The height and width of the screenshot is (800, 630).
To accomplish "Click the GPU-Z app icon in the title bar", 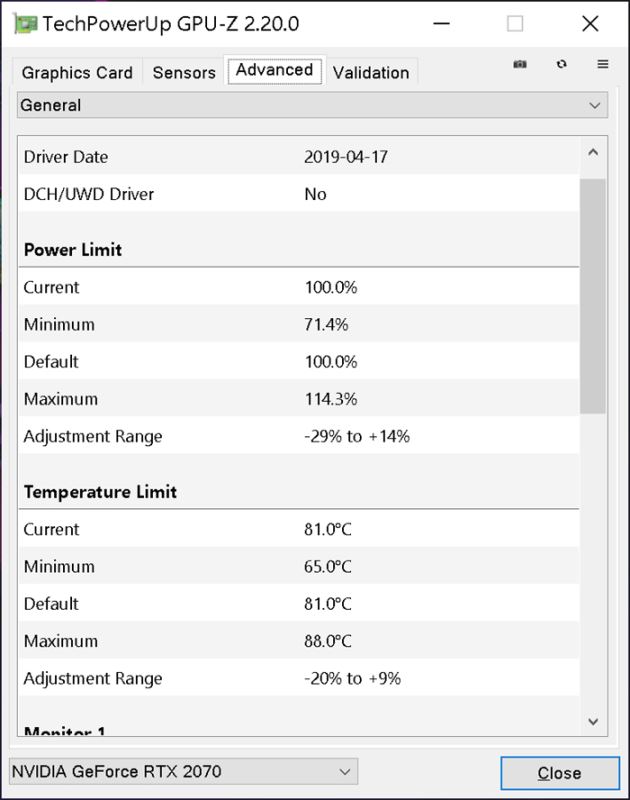I will (x=26, y=24).
